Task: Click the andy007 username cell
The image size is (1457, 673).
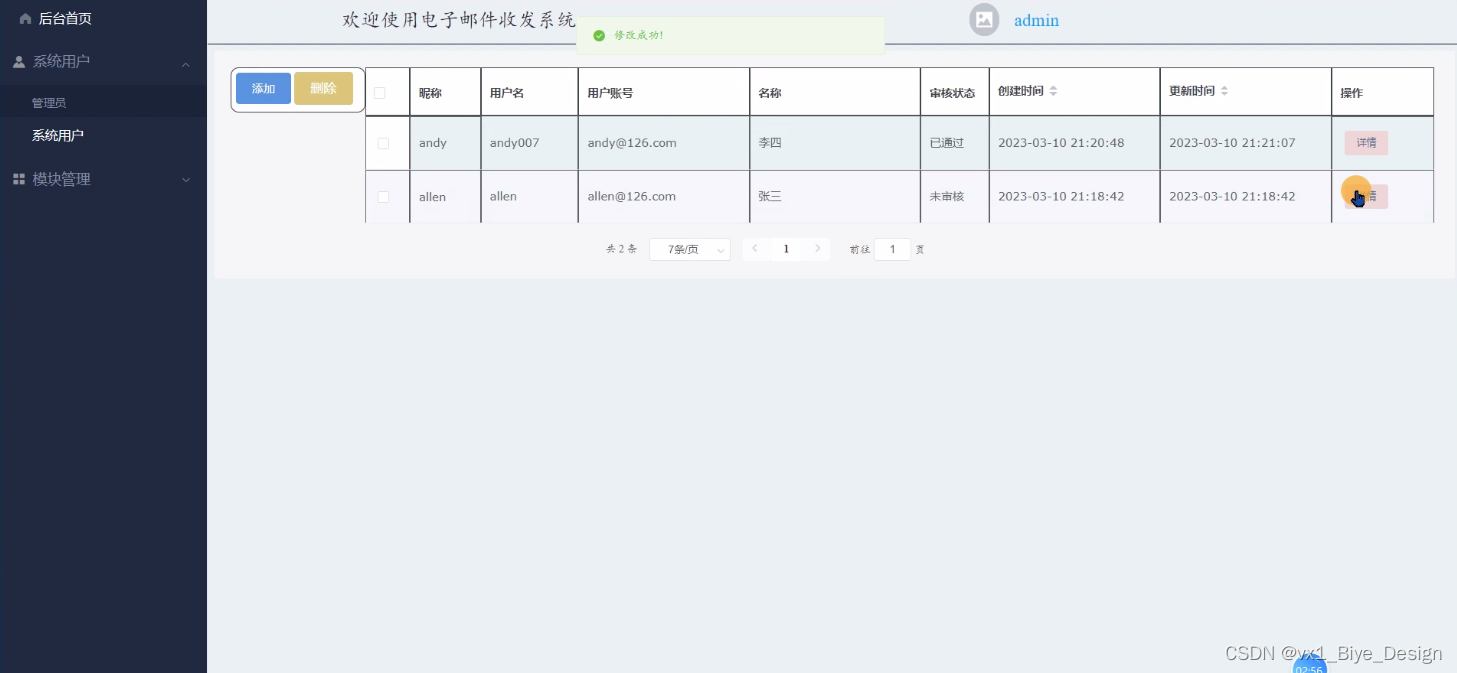Action: [x=514, y=143]
